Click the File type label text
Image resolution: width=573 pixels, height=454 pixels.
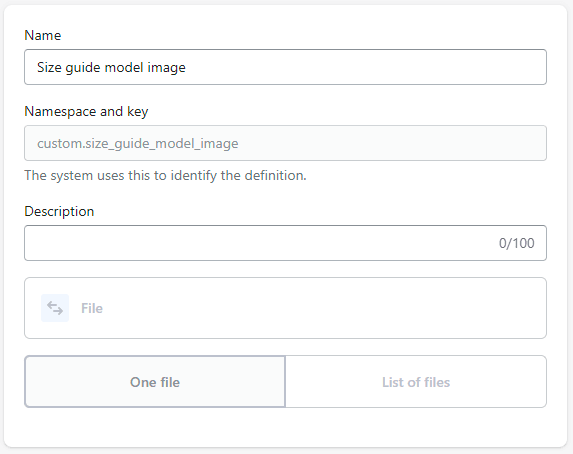pos(92,308)
